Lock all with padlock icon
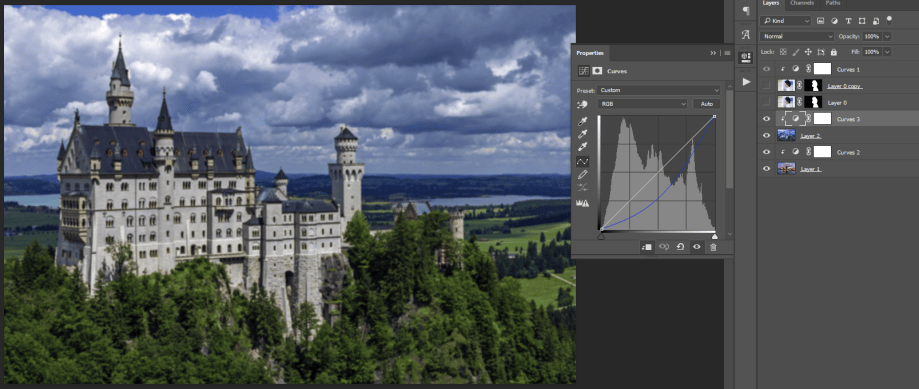 tap(833, 52)
